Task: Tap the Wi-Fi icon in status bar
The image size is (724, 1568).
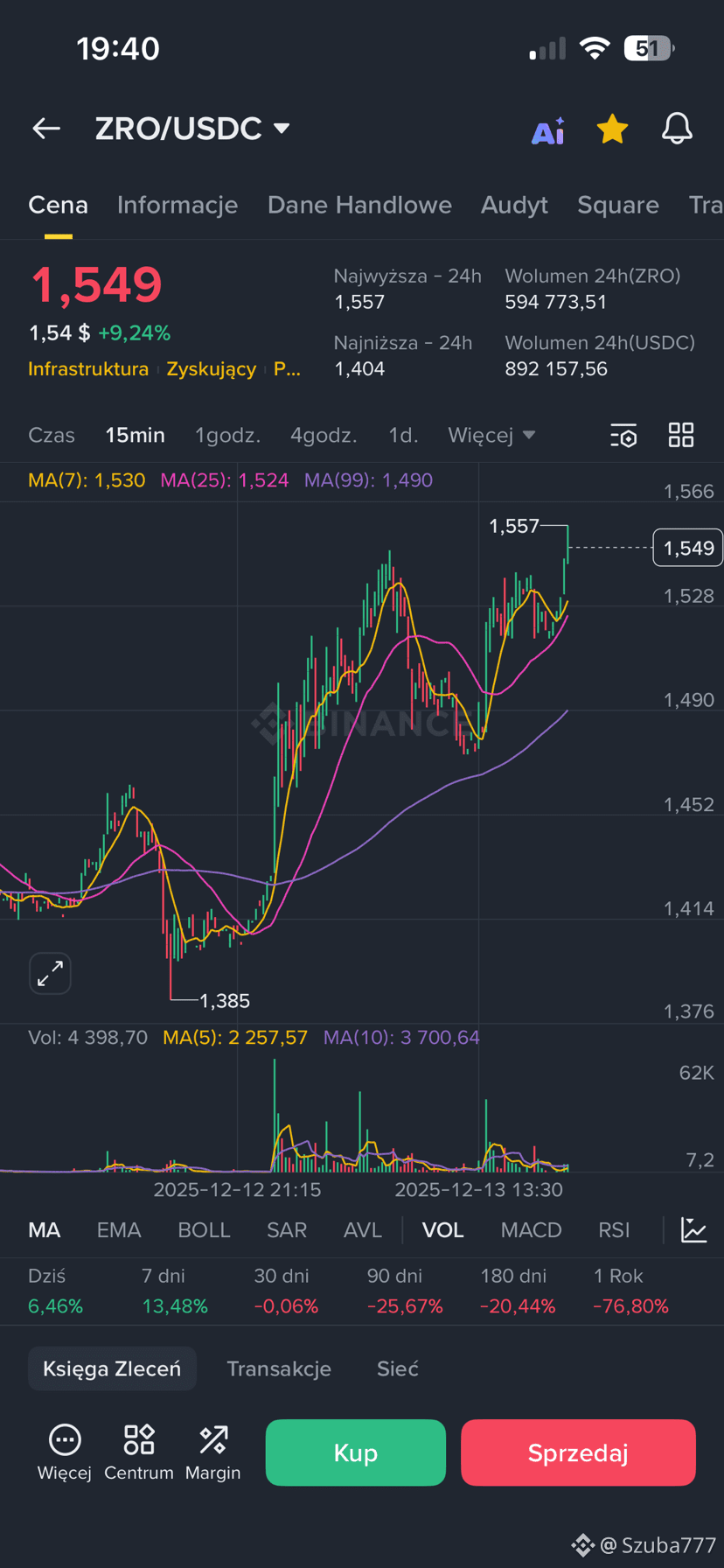Action: [x=595, y=48]
